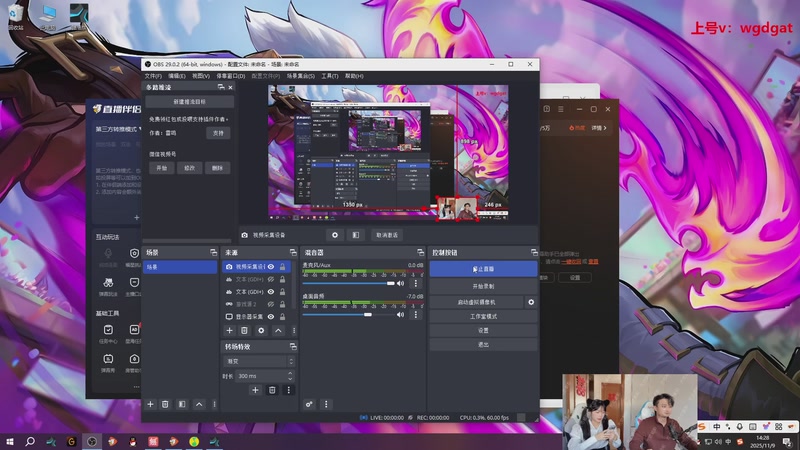This screenshot has height=450, width=800.
Task: Float the 控制按钮 dock using its pop-out icon
Action: (534, 253)
